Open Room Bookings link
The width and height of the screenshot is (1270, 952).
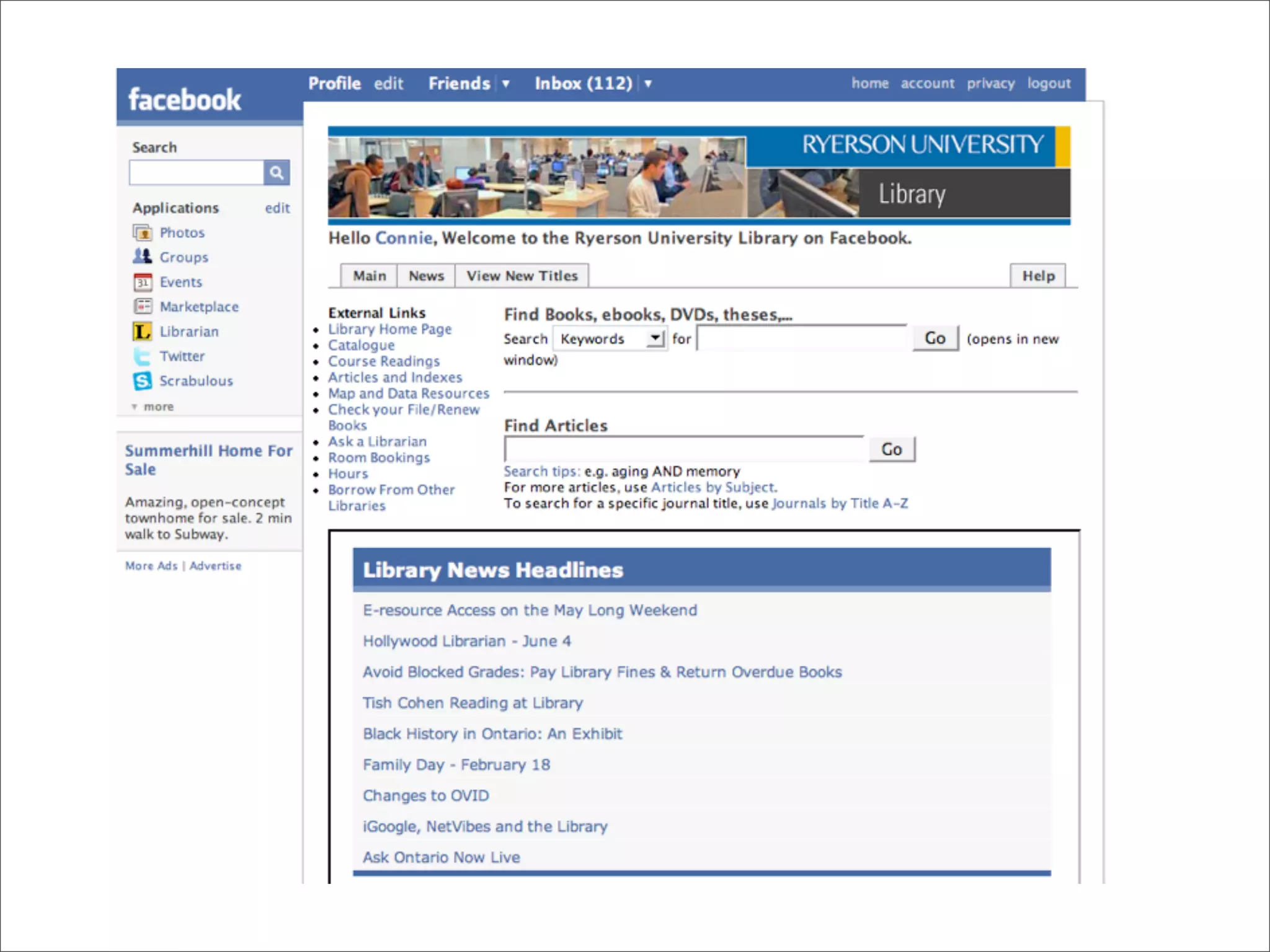379,457
